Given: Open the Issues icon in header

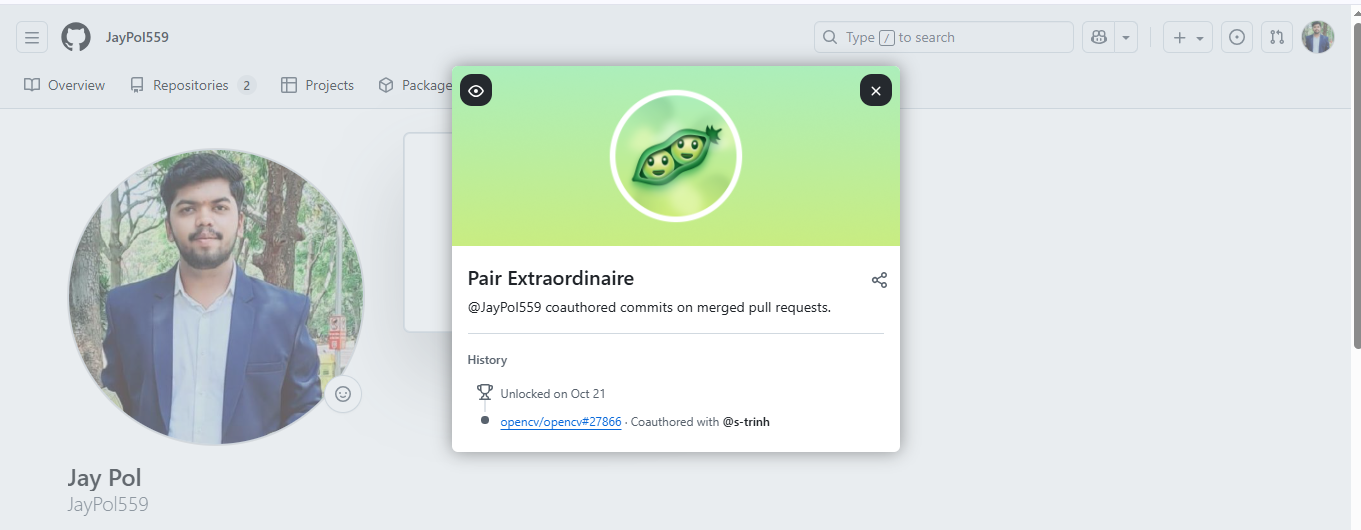Looking at the screenshot, I should click(1237, 37).
